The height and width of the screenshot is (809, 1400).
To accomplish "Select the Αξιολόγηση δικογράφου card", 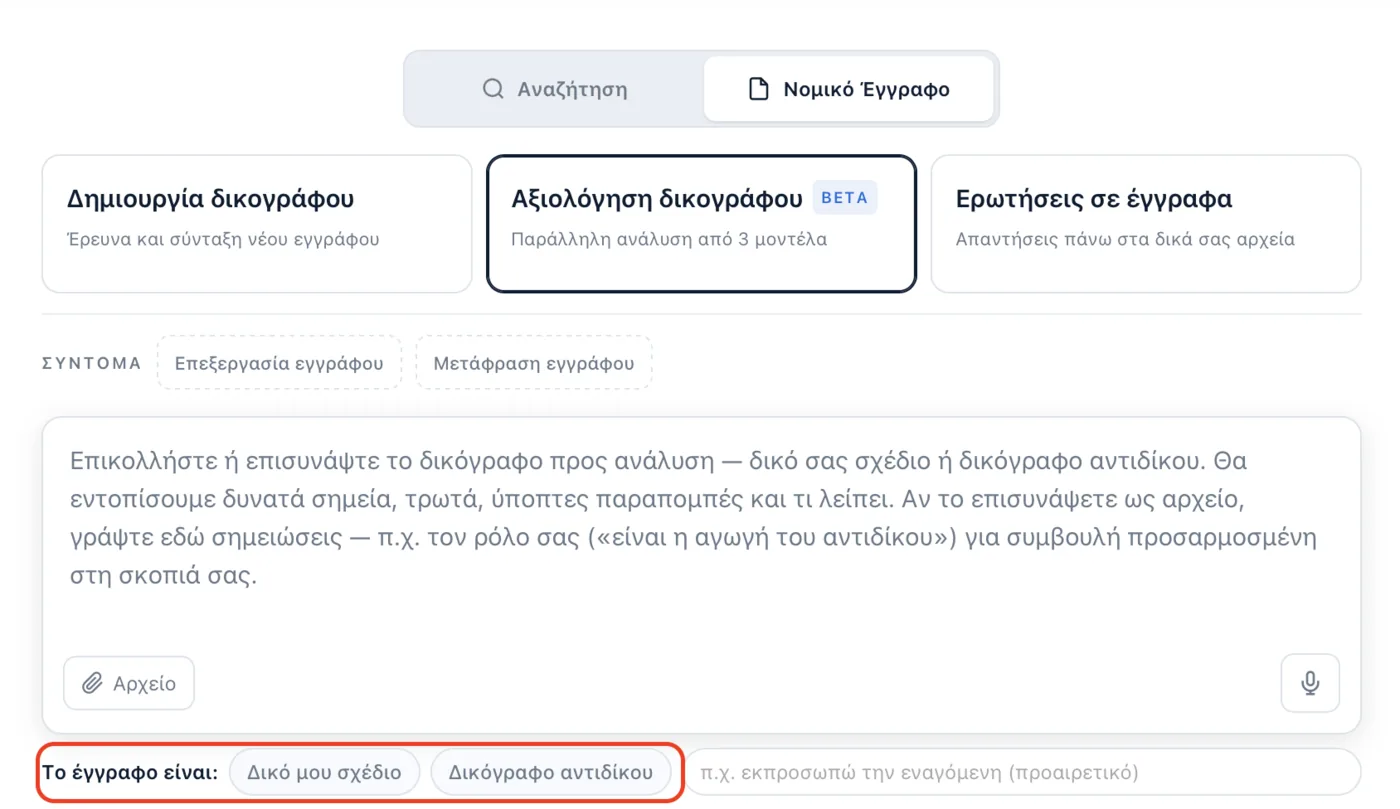I will 701,224.
